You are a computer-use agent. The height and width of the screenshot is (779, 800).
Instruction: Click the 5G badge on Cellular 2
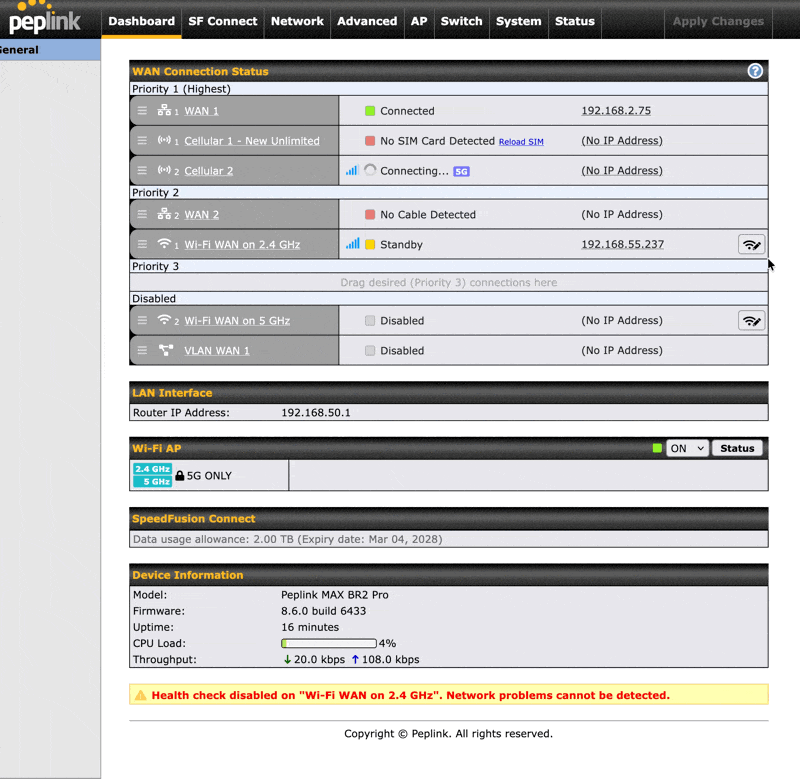tap(461, 171)
